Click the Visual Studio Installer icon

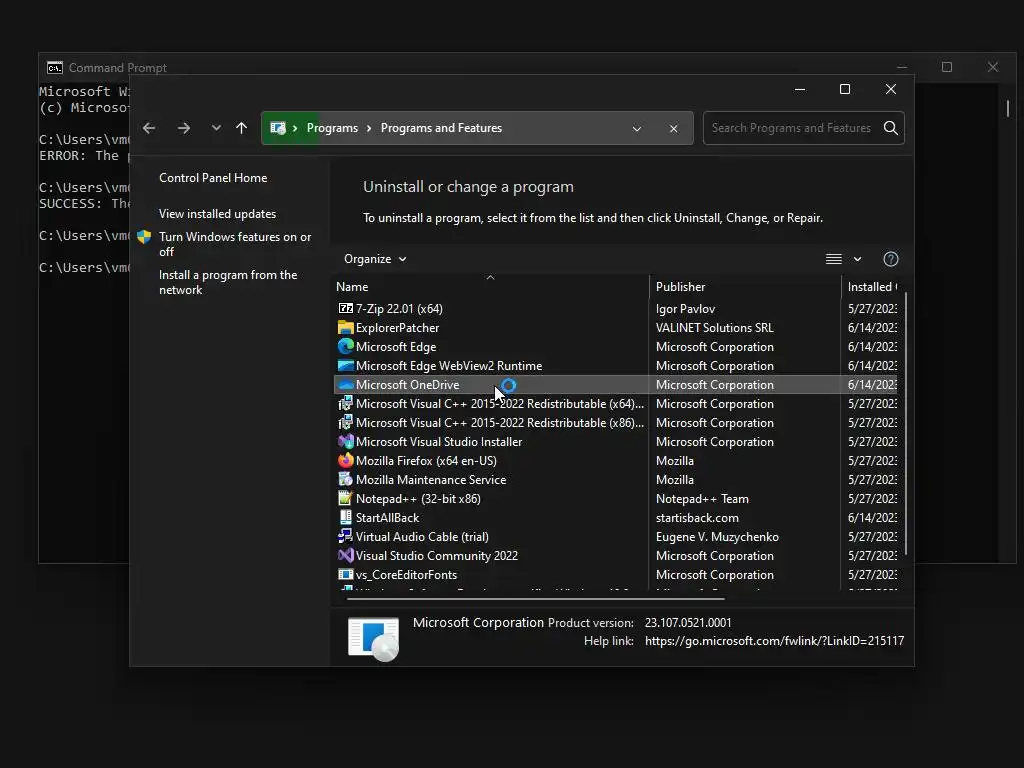click(345, 441)
